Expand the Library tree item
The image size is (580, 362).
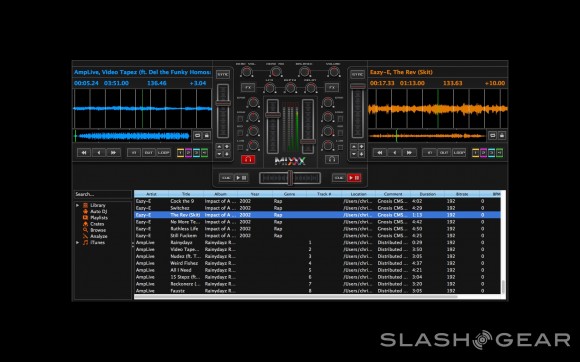click(x=77, y=205)
